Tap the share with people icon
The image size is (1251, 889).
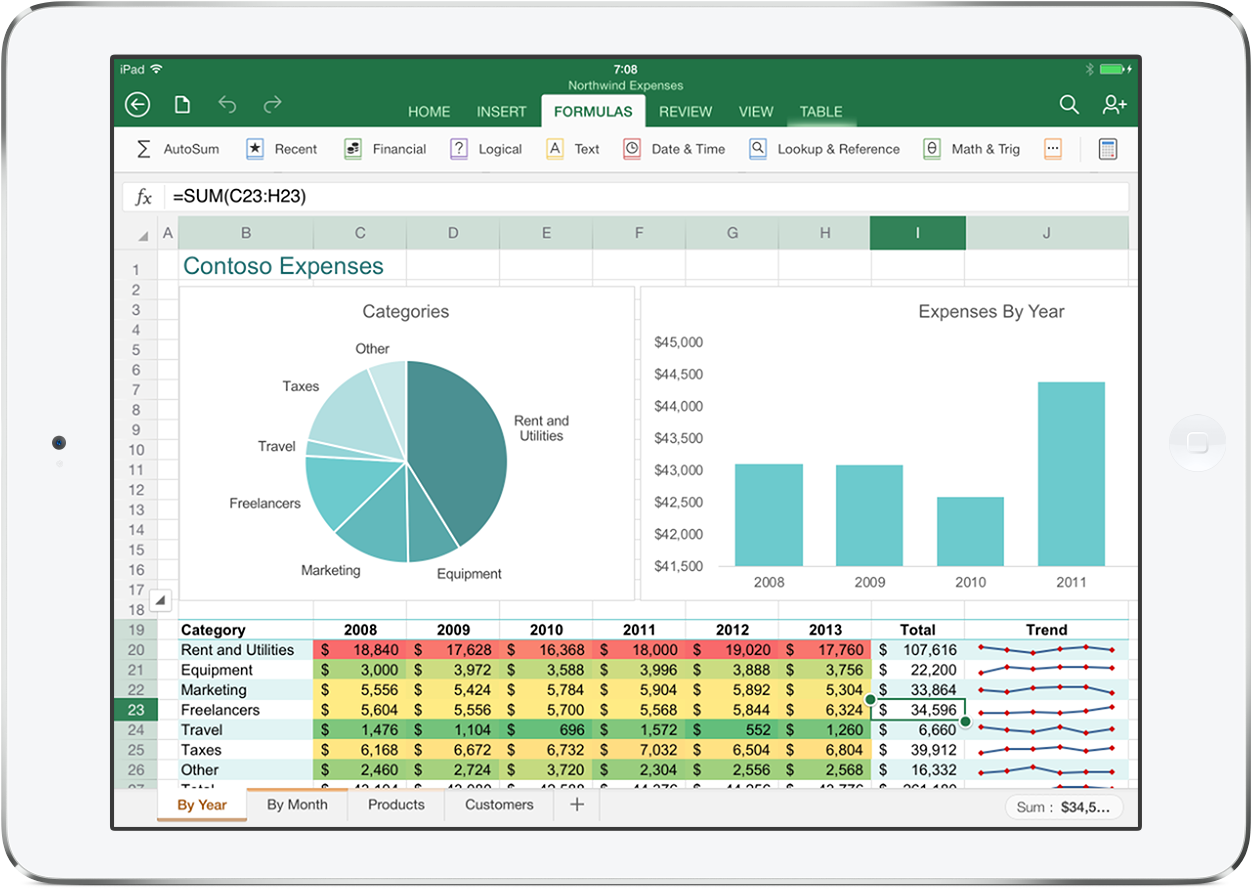[1114, 104]
